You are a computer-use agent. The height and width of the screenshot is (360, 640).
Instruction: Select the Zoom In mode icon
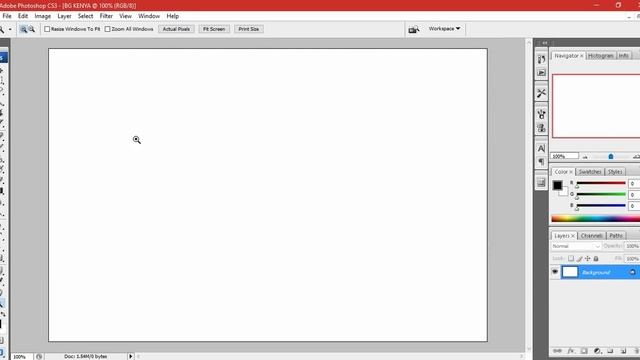(x=24, y=29)
